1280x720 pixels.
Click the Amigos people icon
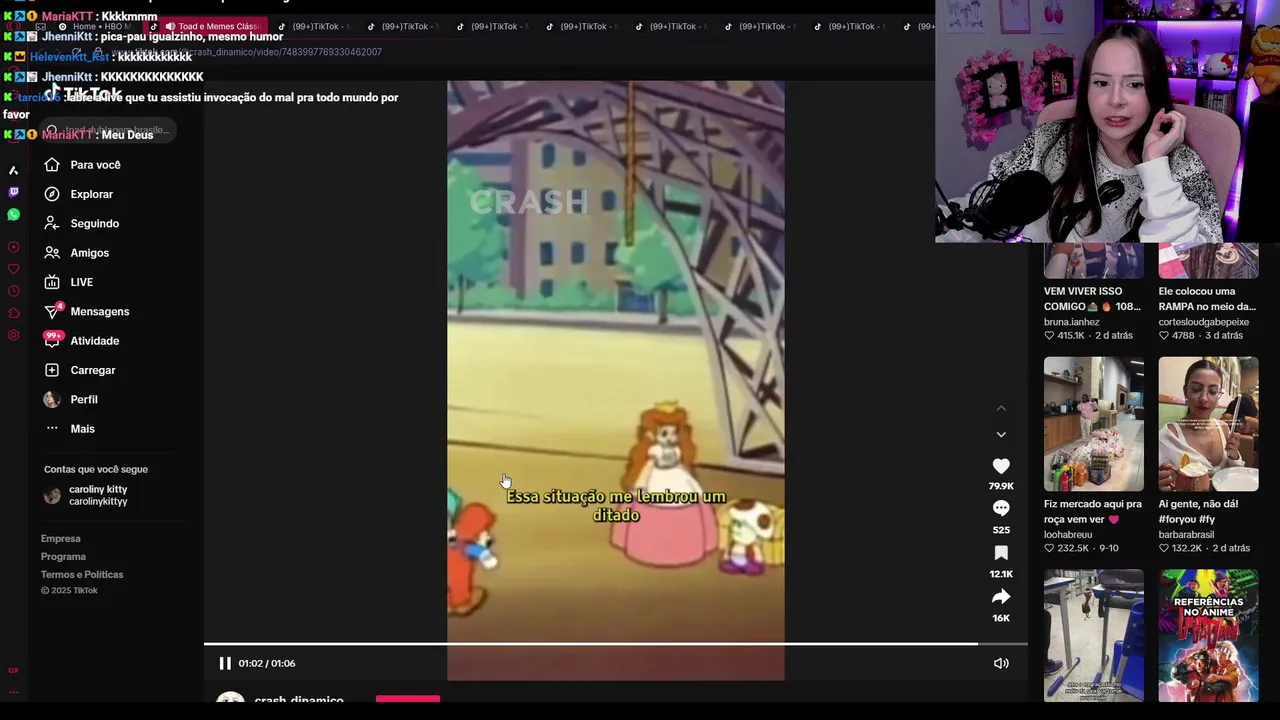52,253
